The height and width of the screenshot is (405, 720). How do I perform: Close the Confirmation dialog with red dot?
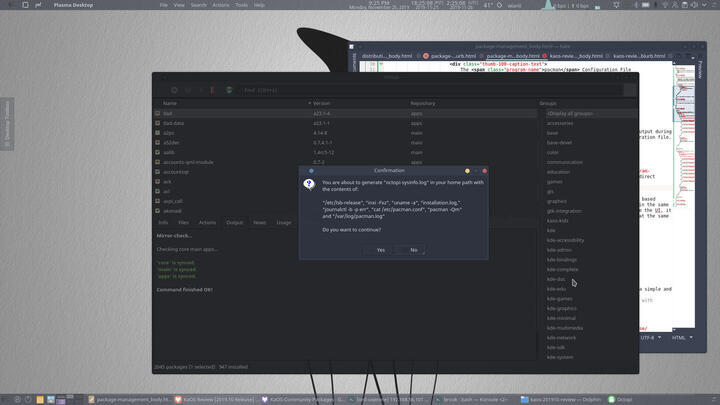pyautogui.click(x=484, y=171)
